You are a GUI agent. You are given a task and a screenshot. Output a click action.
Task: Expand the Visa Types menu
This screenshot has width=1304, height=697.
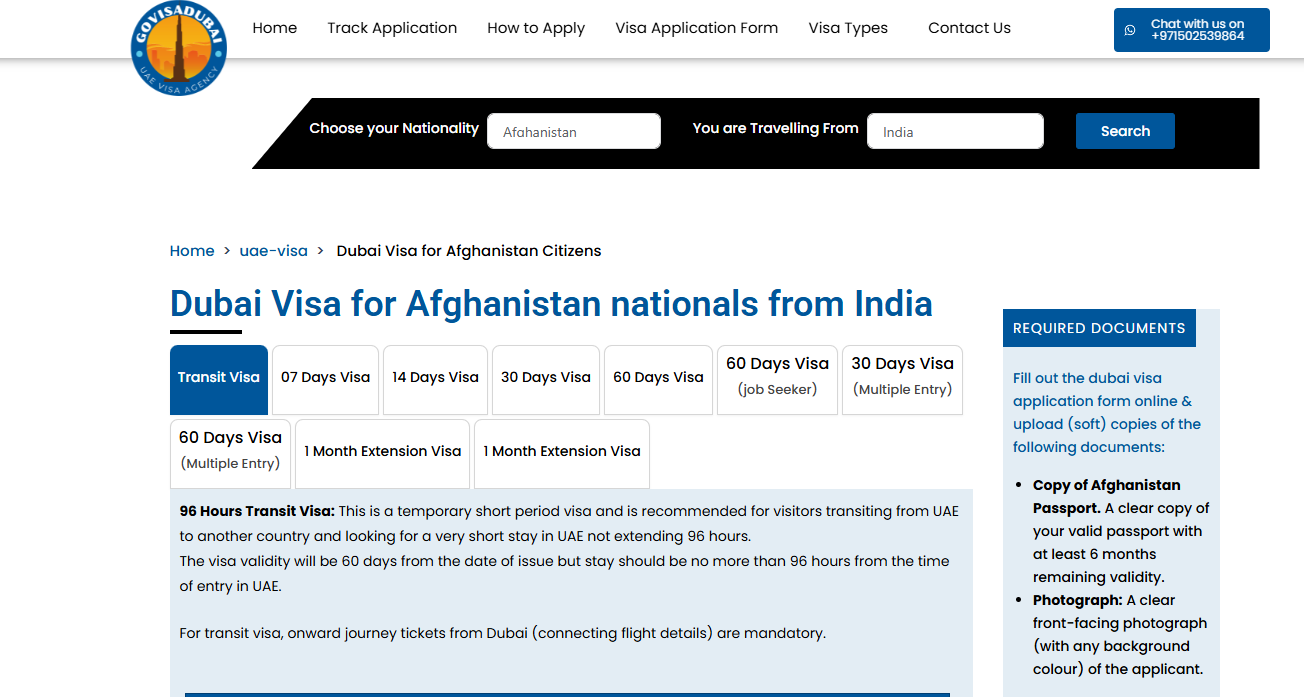tap(847, 28)
